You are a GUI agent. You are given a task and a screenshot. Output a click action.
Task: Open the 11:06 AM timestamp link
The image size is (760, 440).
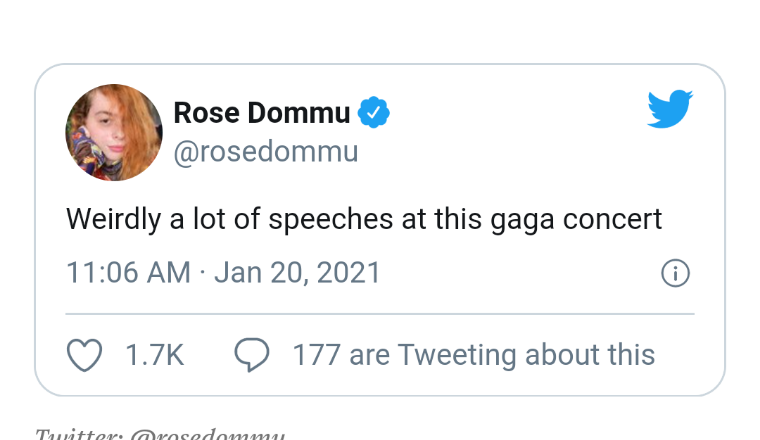click(128, 273)
